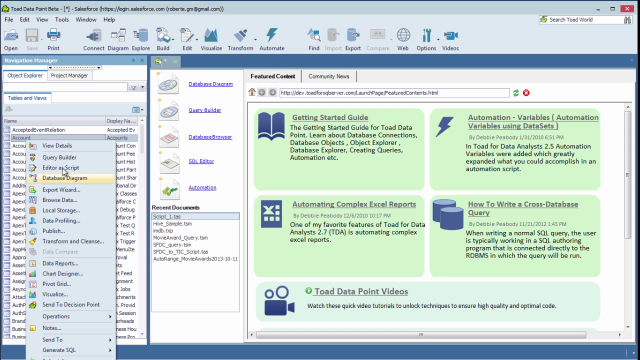Select the AcceptedEventRelation table row
The height and width of the screenshot is (360, 640).
(x=70, y=130)
